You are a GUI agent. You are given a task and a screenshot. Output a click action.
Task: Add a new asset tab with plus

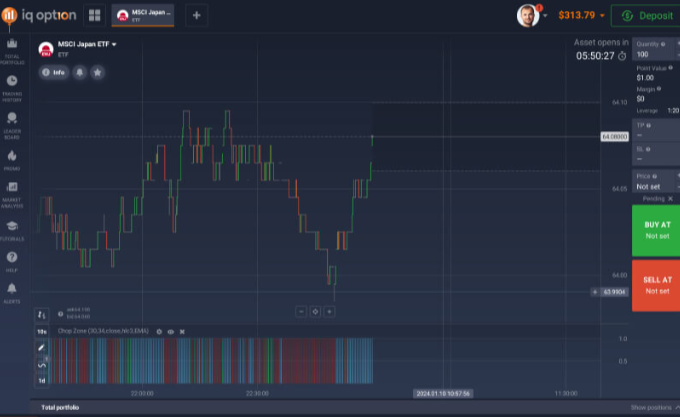point(196,15)
